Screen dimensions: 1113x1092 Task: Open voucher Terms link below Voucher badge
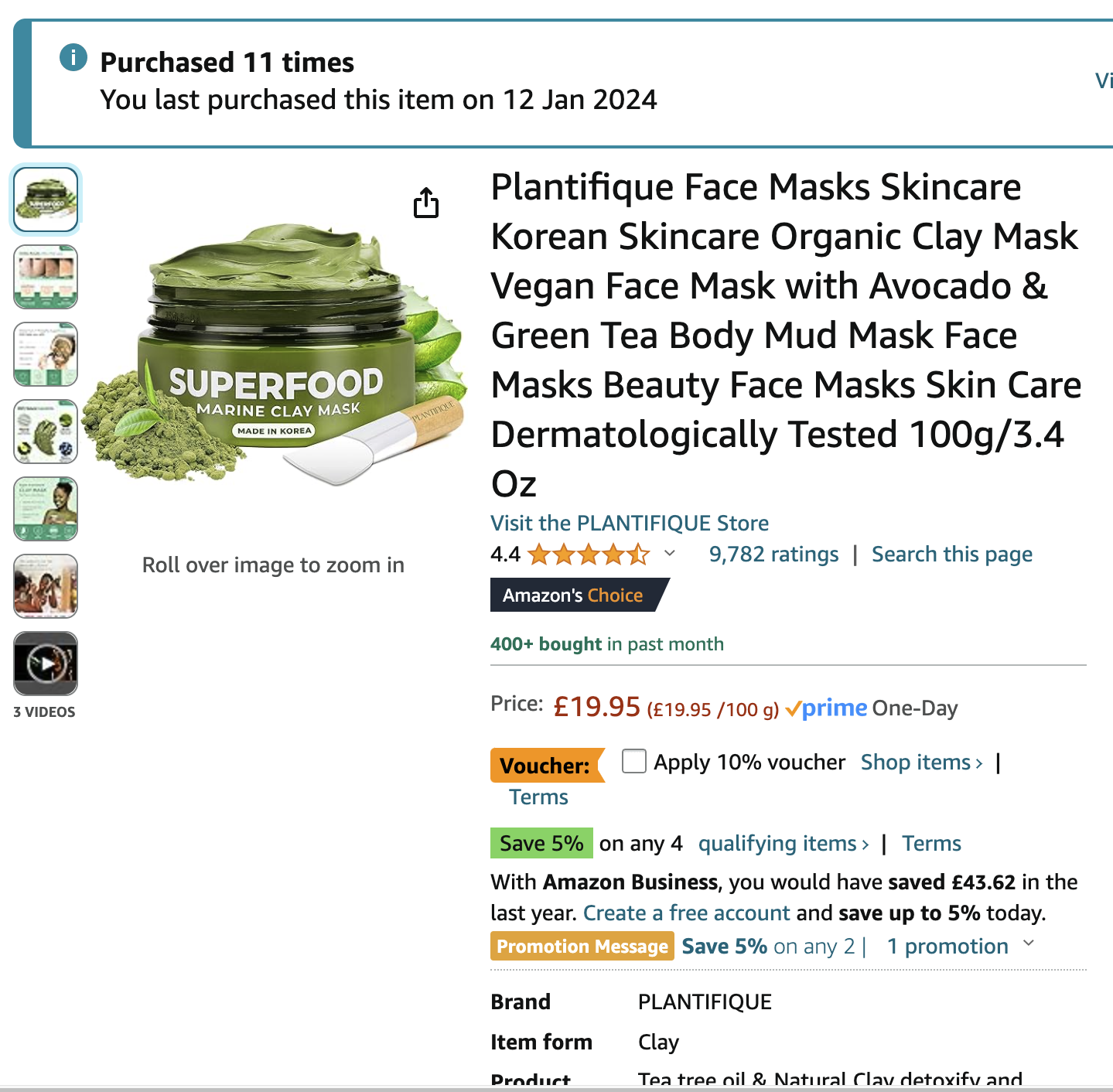(538, 797)
